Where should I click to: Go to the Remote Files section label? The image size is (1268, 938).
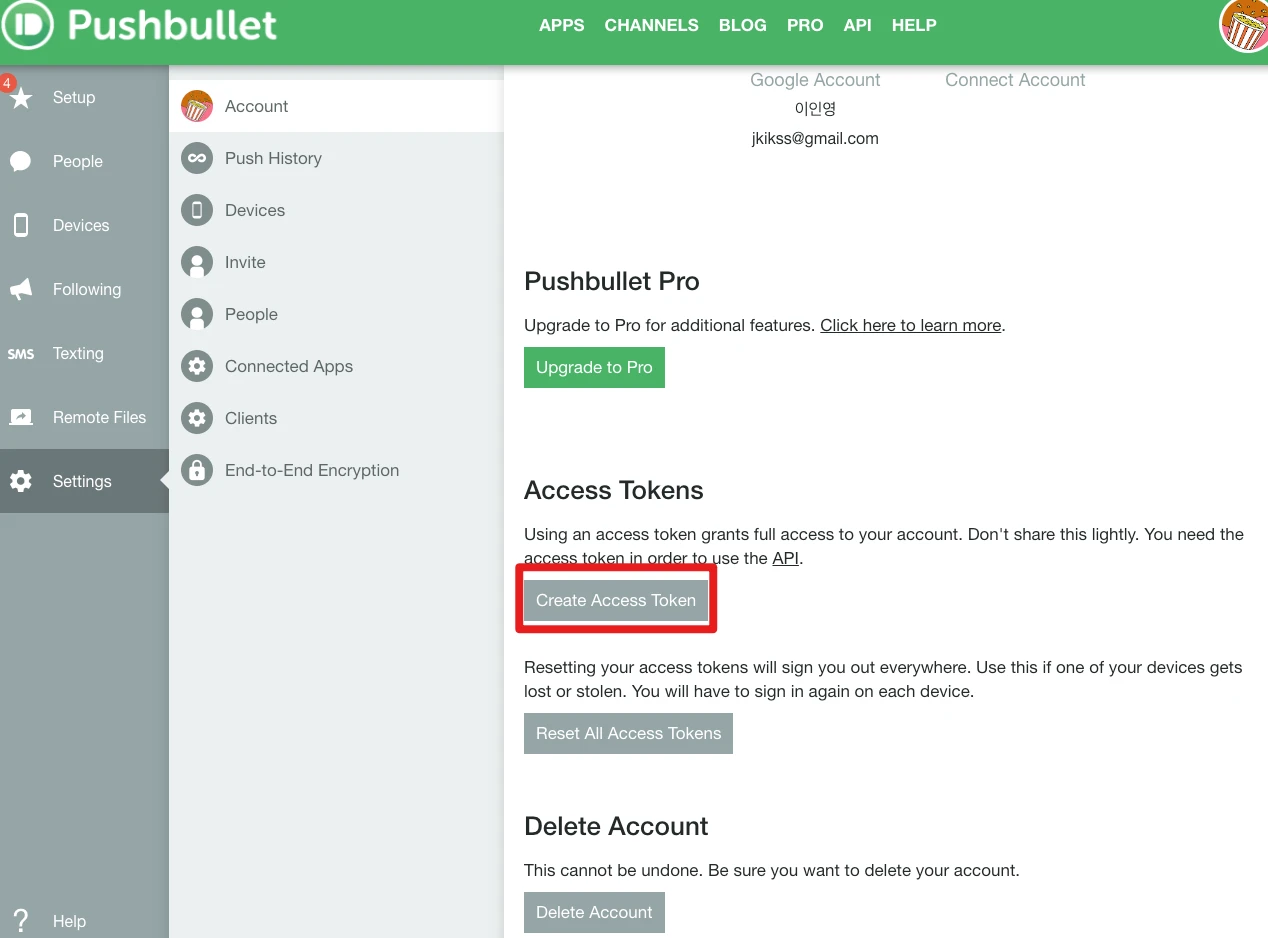click(x=99, y=417)
